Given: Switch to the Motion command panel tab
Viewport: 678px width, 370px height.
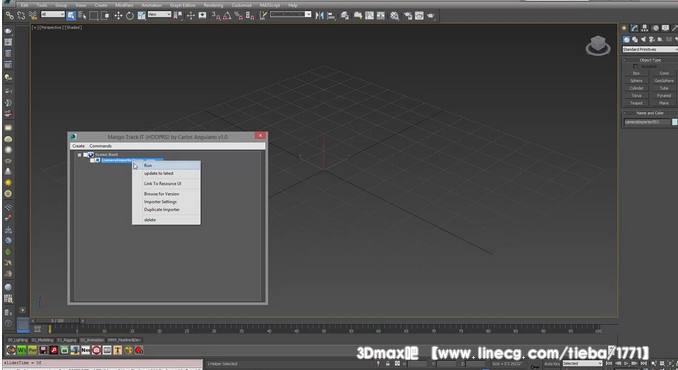Looking at the screenshot, I should coord(655,28).
